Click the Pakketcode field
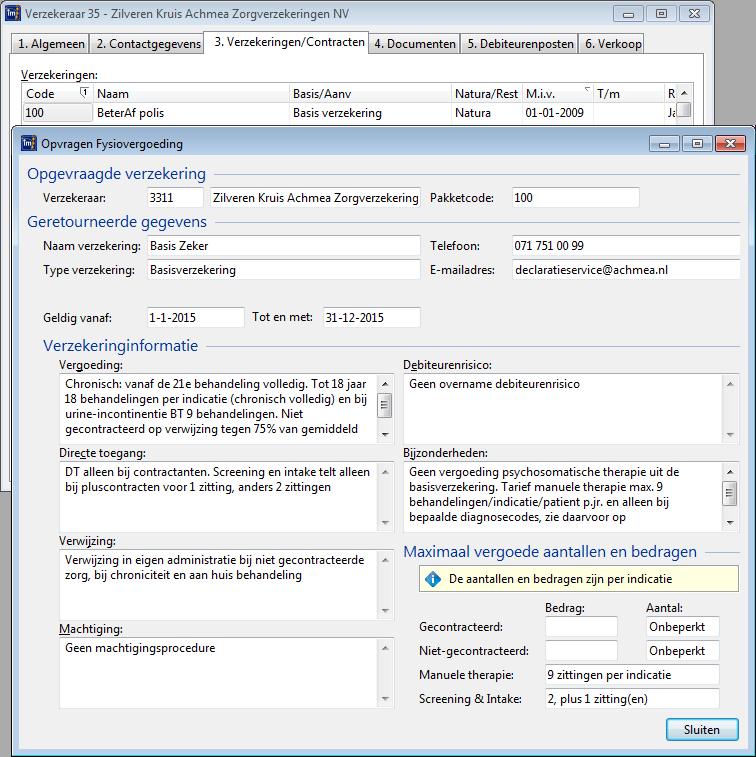 [x=575, y=197]
